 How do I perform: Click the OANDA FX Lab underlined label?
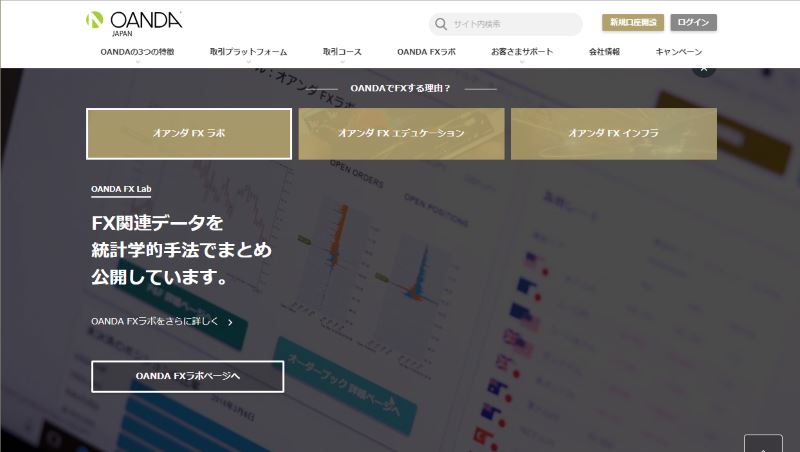tap(121, 189)
